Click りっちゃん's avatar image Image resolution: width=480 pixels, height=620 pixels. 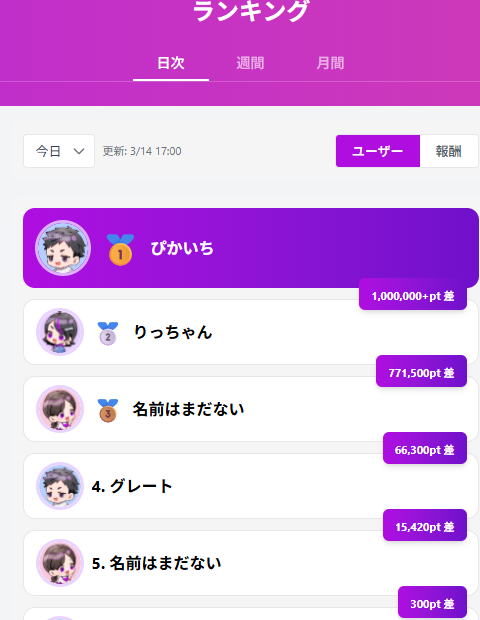click(x=60, y=332)
